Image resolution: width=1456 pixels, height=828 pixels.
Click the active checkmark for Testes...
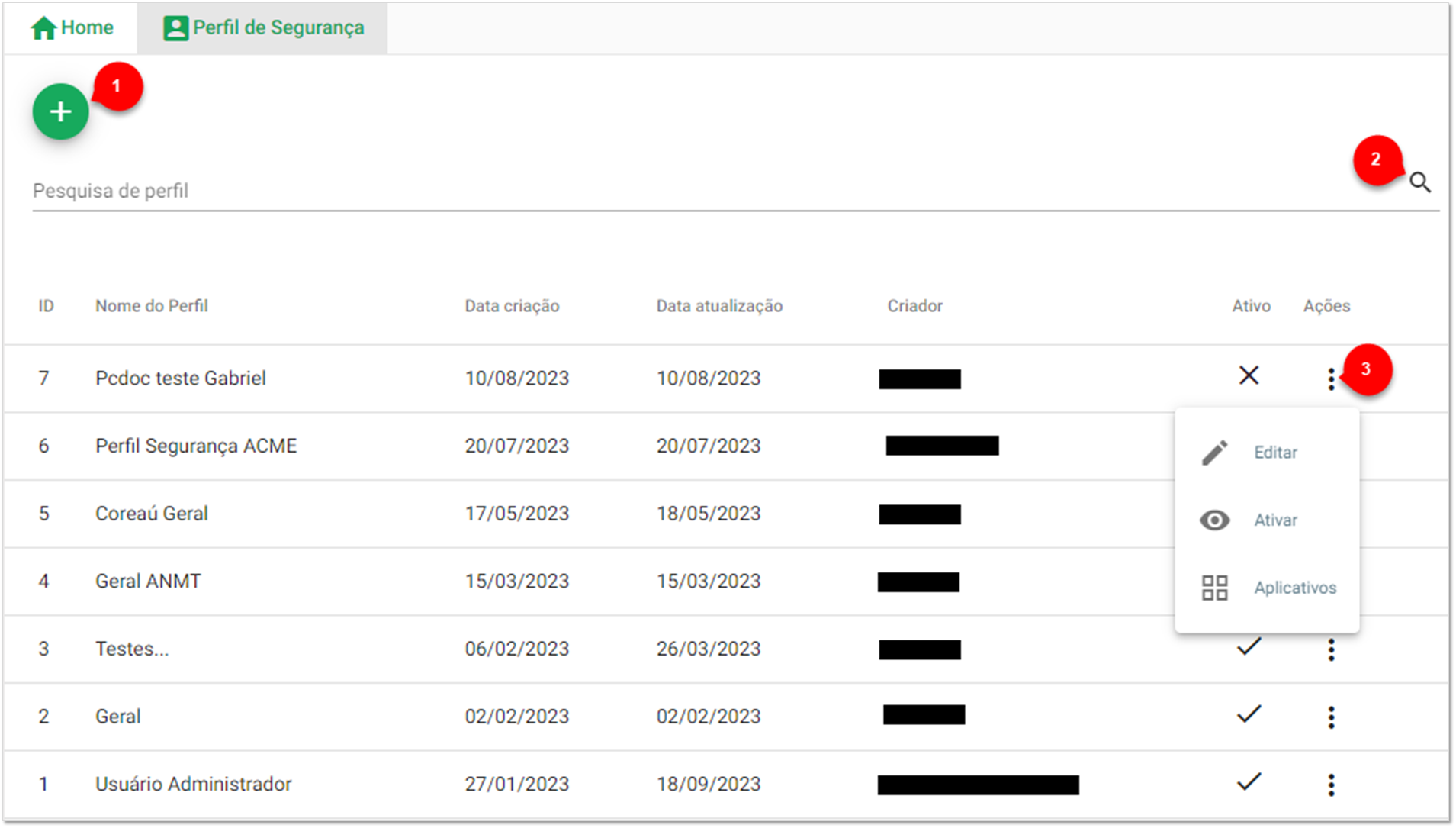point(1249,647)
